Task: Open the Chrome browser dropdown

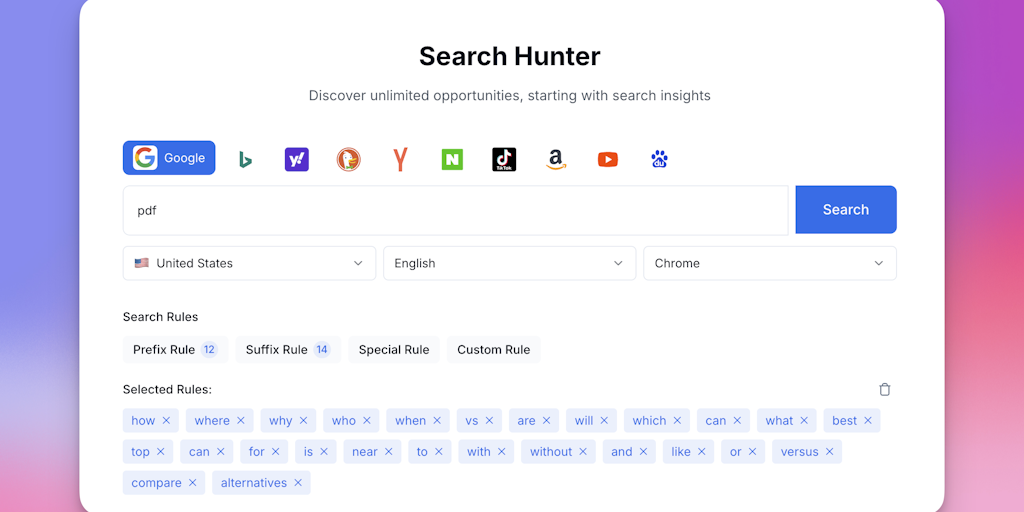Action: pyautogui.click(x=770, y=263)
